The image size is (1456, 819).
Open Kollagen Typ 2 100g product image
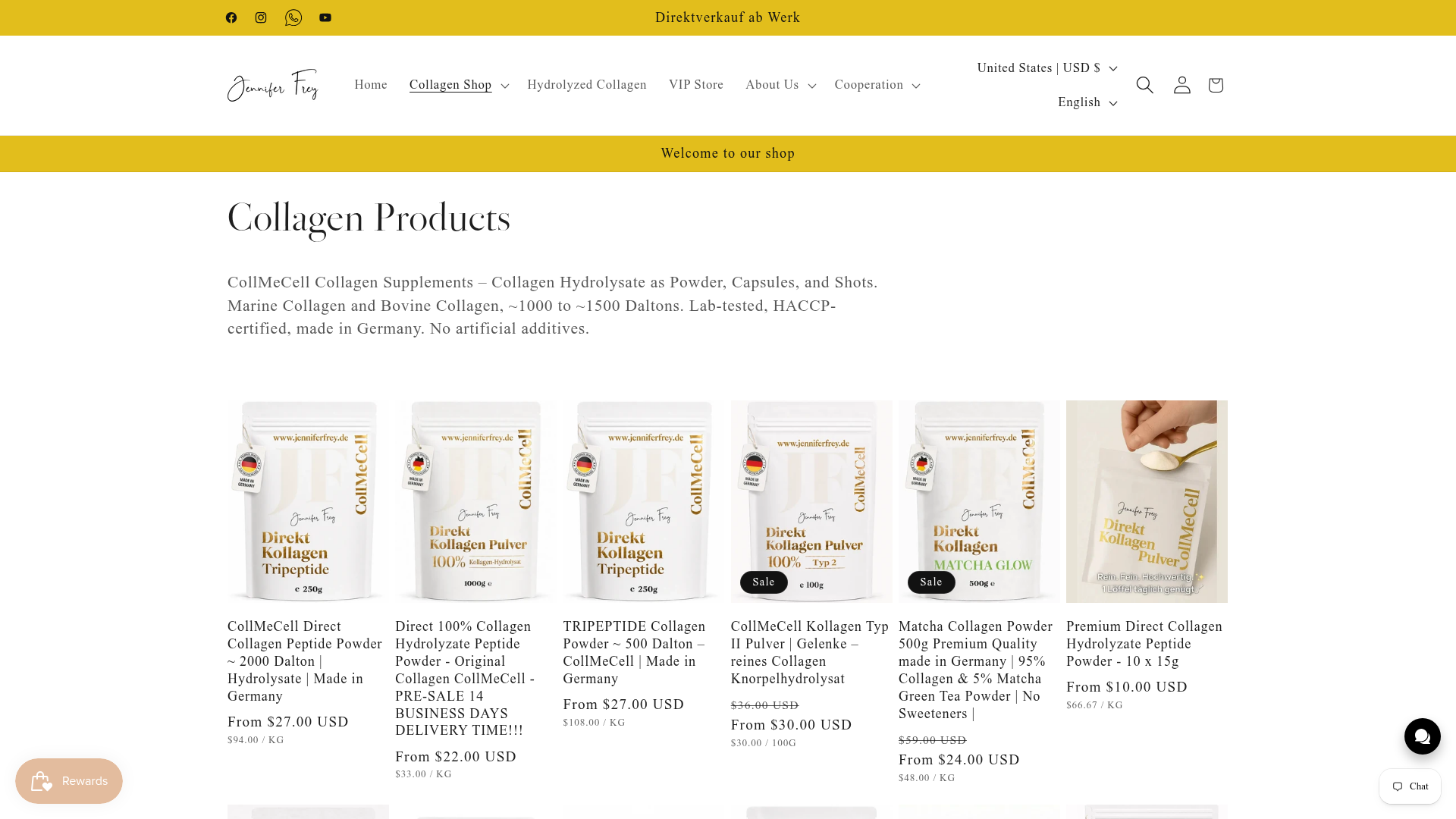coord(811,501)
